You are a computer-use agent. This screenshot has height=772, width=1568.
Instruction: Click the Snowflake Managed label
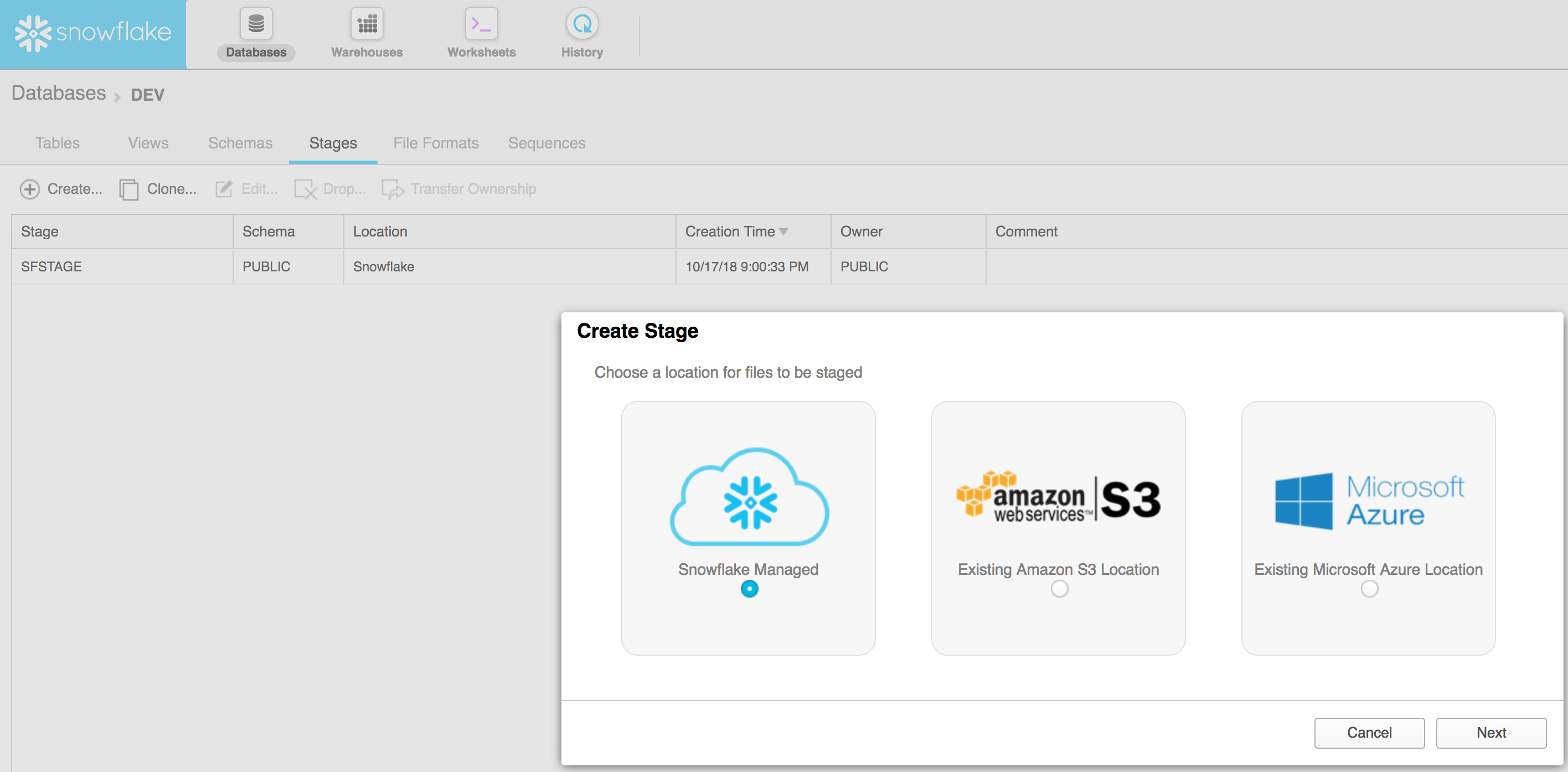748,569
